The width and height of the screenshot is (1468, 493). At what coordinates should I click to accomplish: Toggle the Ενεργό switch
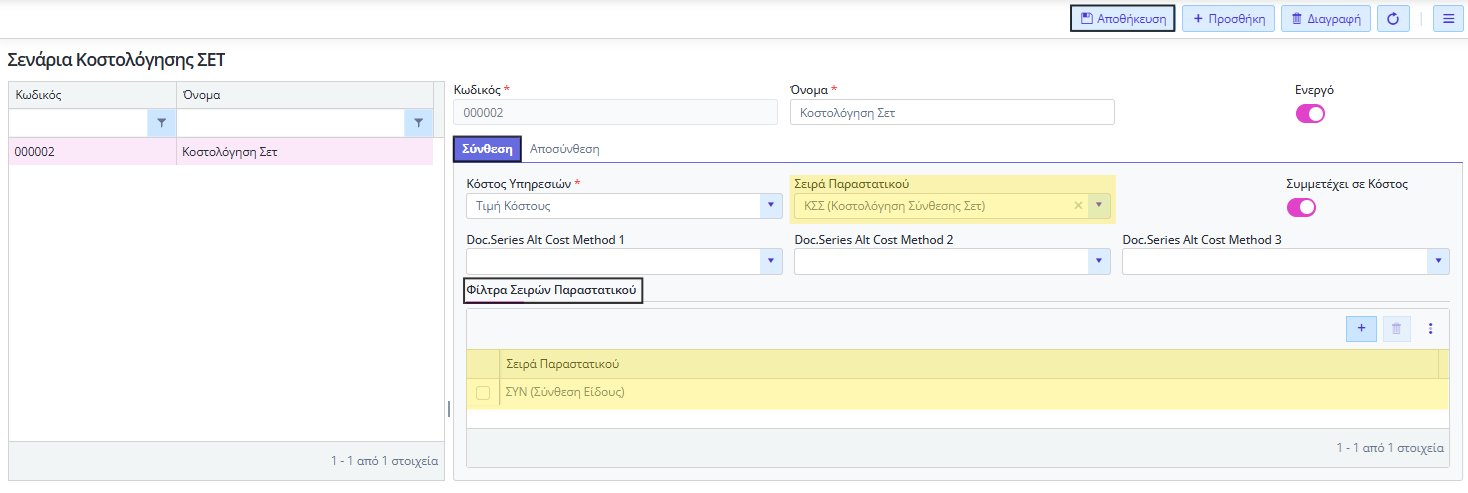click(x=1310, y=113)
